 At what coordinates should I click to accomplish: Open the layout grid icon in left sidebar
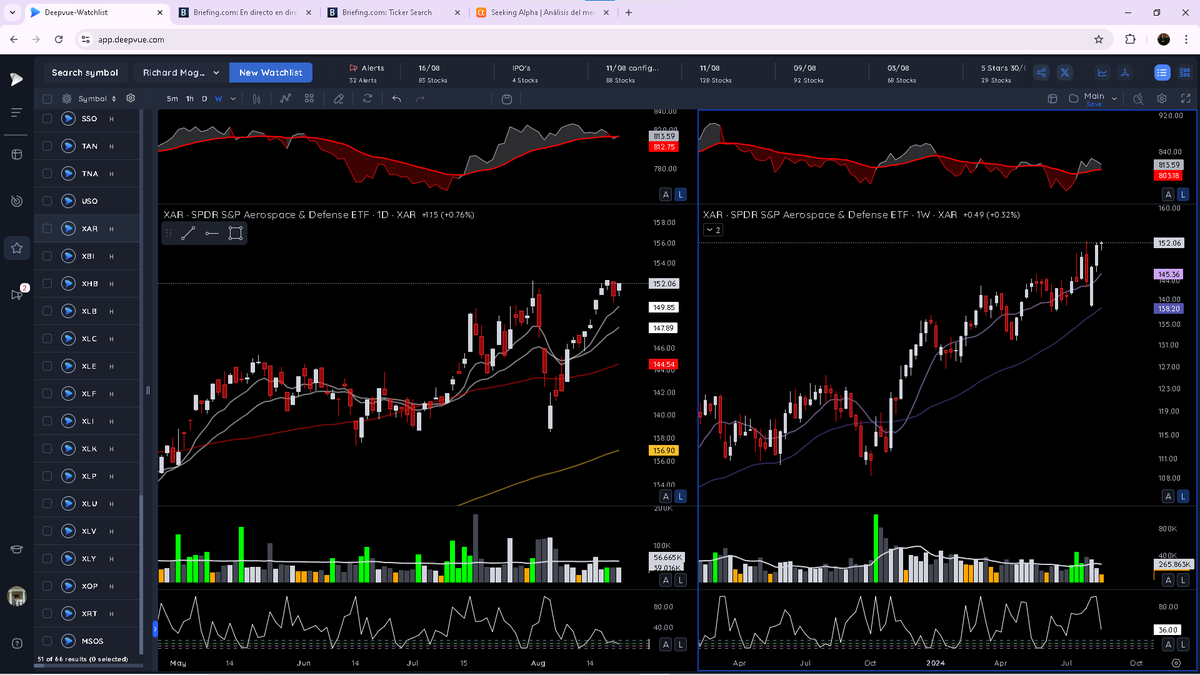(17, 155)
